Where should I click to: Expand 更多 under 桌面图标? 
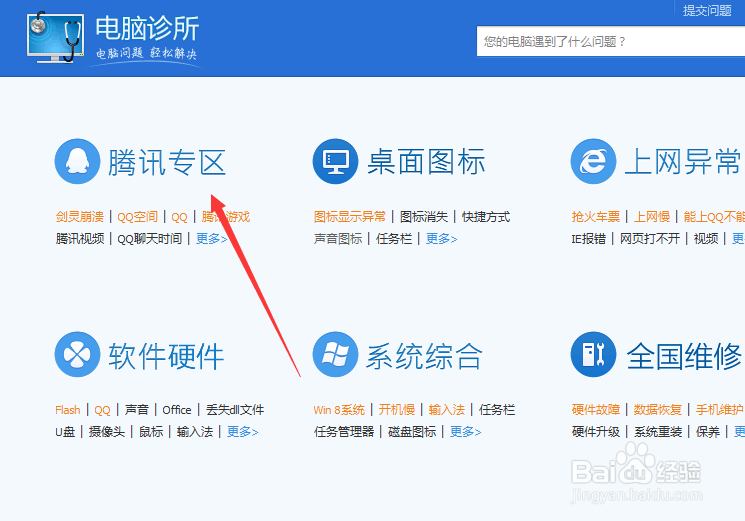pyautogui.click(x=441, y=238)
